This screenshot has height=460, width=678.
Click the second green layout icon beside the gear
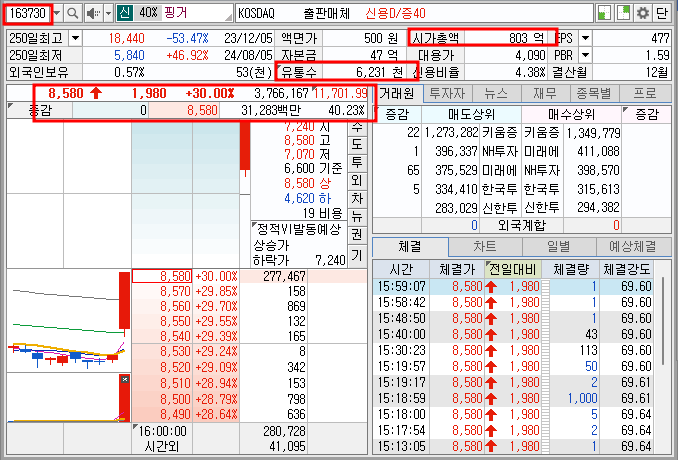623,13
